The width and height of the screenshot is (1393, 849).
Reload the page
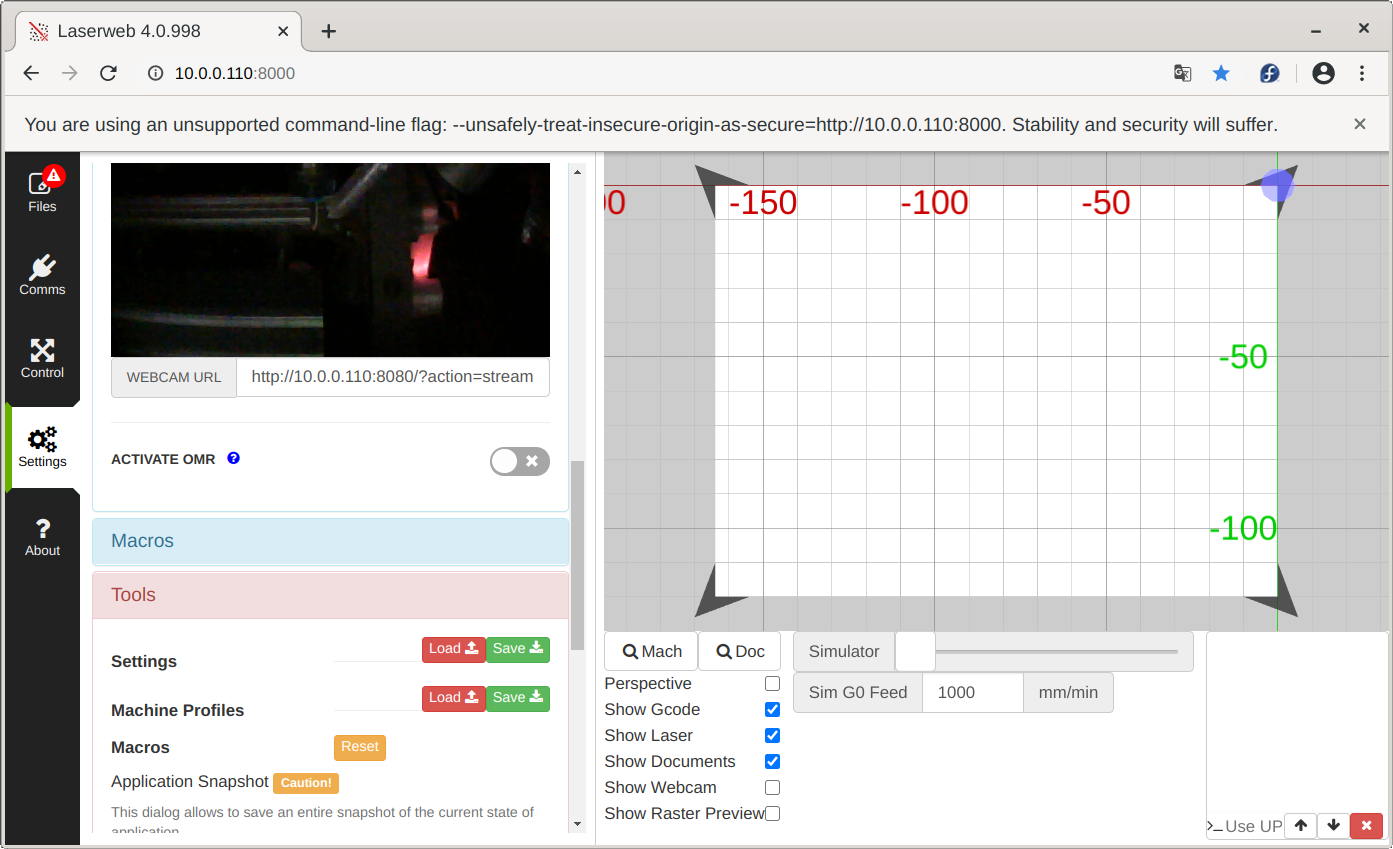coord(108,73)
